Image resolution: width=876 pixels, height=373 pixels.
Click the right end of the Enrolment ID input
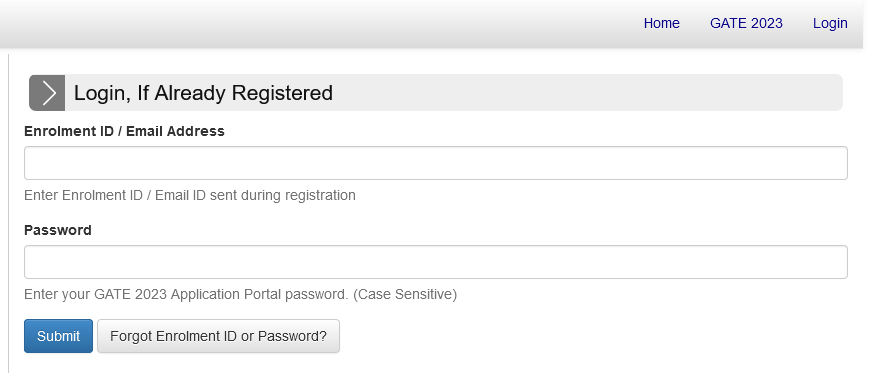tap(827, 163)
